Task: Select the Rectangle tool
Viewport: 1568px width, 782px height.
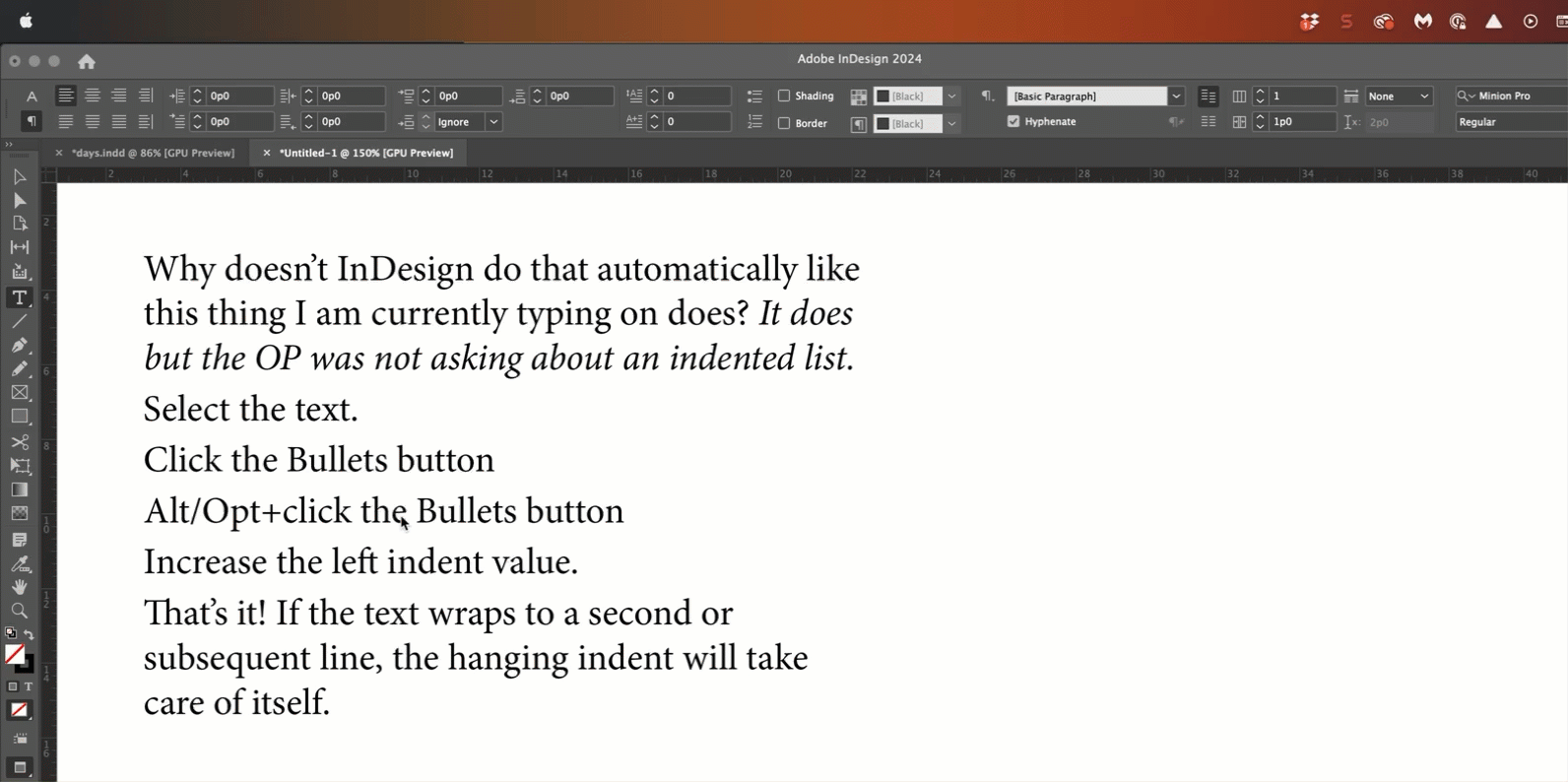Action: (19, 417)
